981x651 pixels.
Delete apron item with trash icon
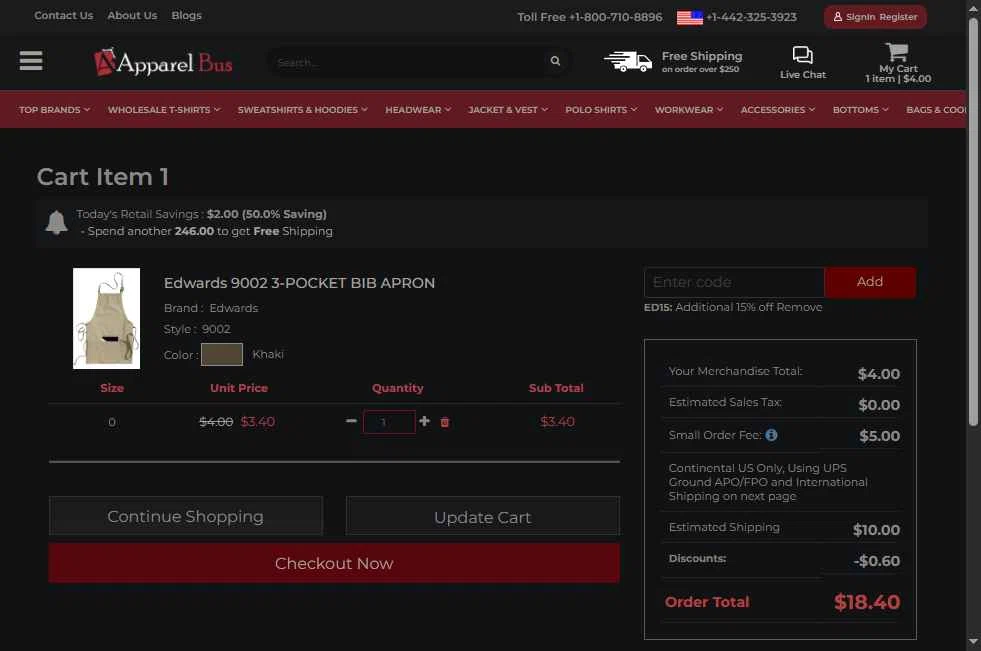445,422
